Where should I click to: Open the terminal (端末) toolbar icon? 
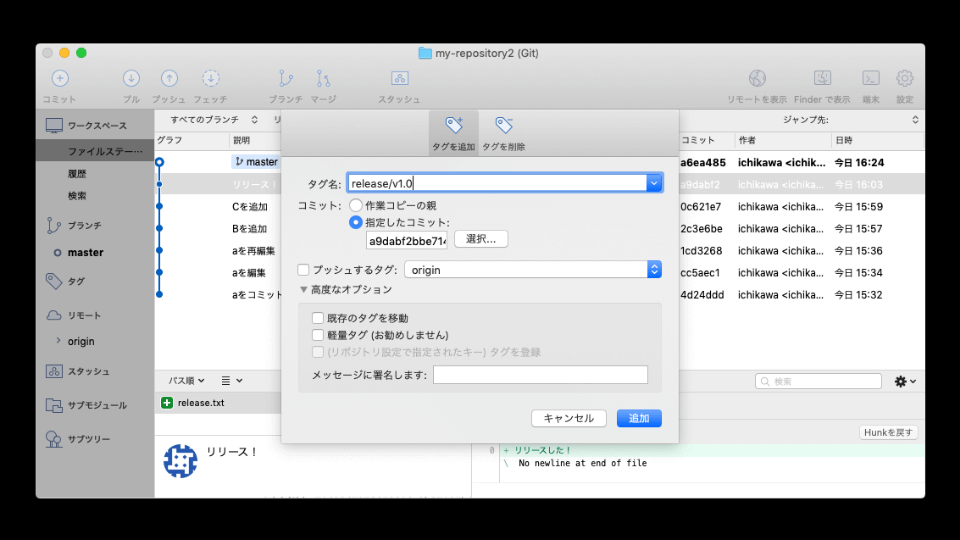point(871,78)
